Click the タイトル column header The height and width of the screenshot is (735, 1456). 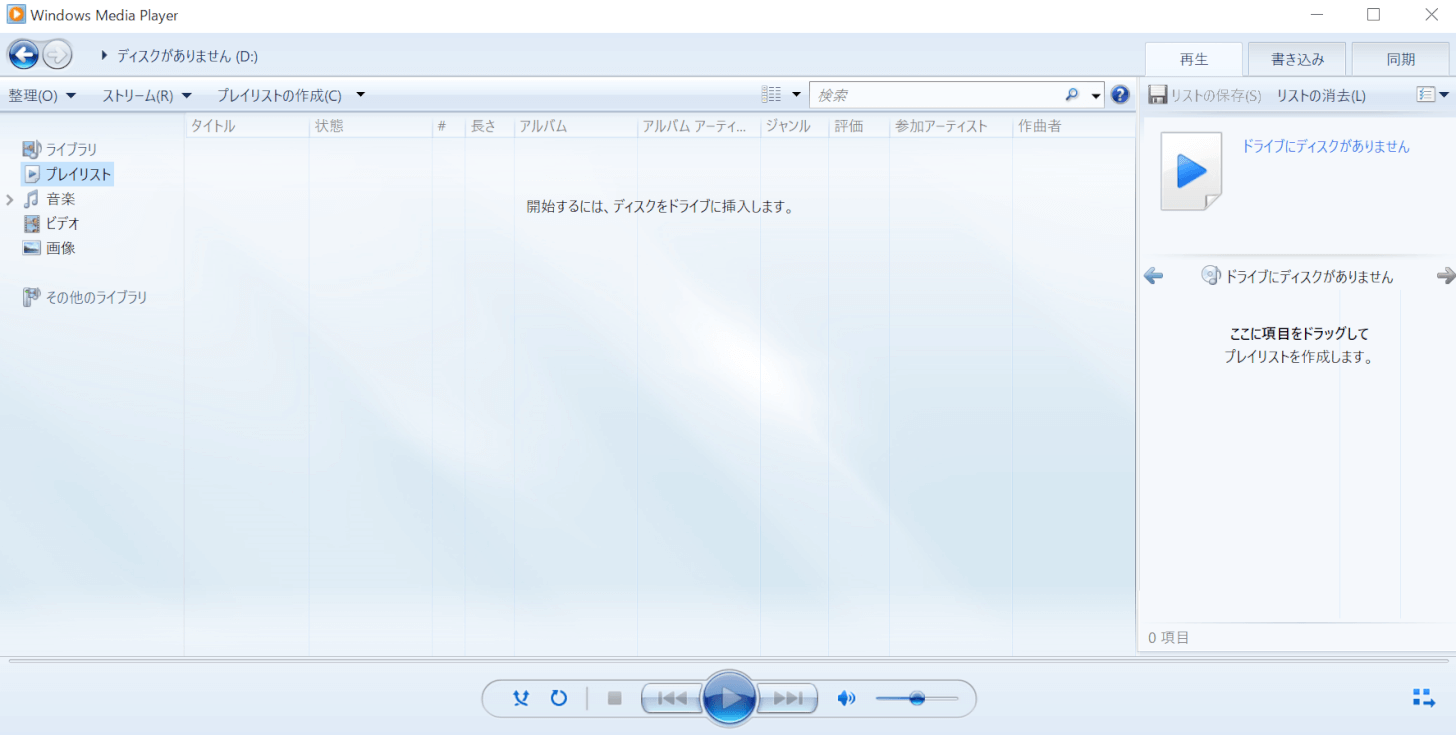point(247,126)
